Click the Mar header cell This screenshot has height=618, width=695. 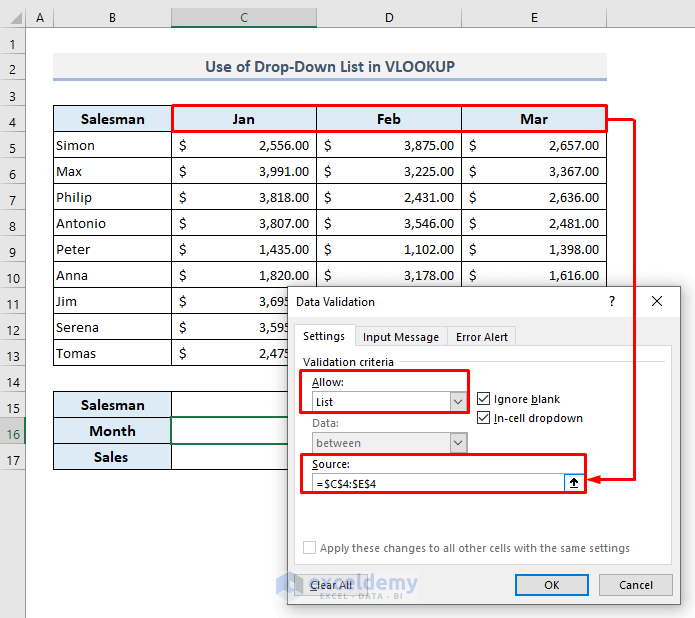pyautogui.click(x=534, y=119)
